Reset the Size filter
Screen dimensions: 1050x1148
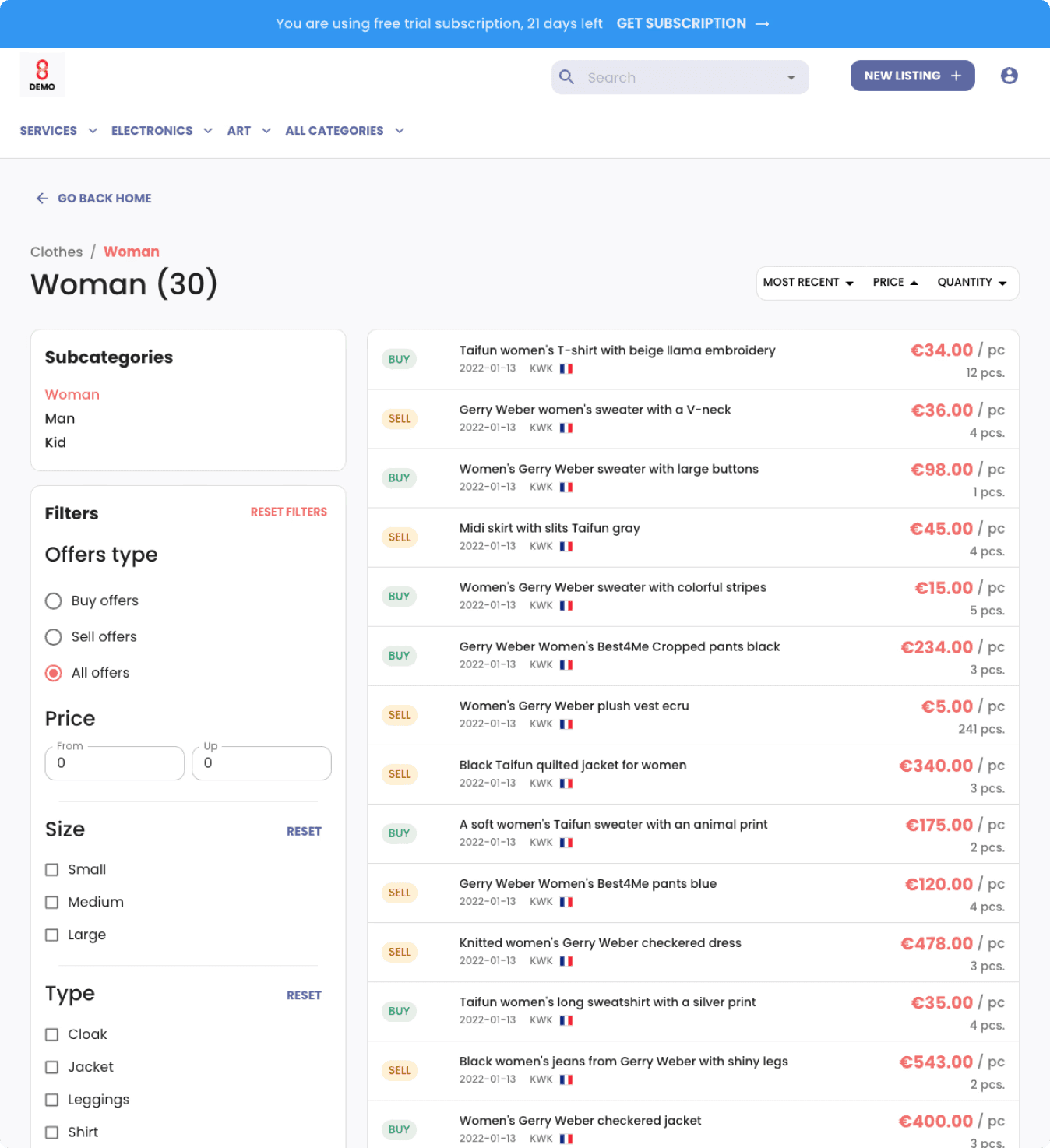pos(304,832)
